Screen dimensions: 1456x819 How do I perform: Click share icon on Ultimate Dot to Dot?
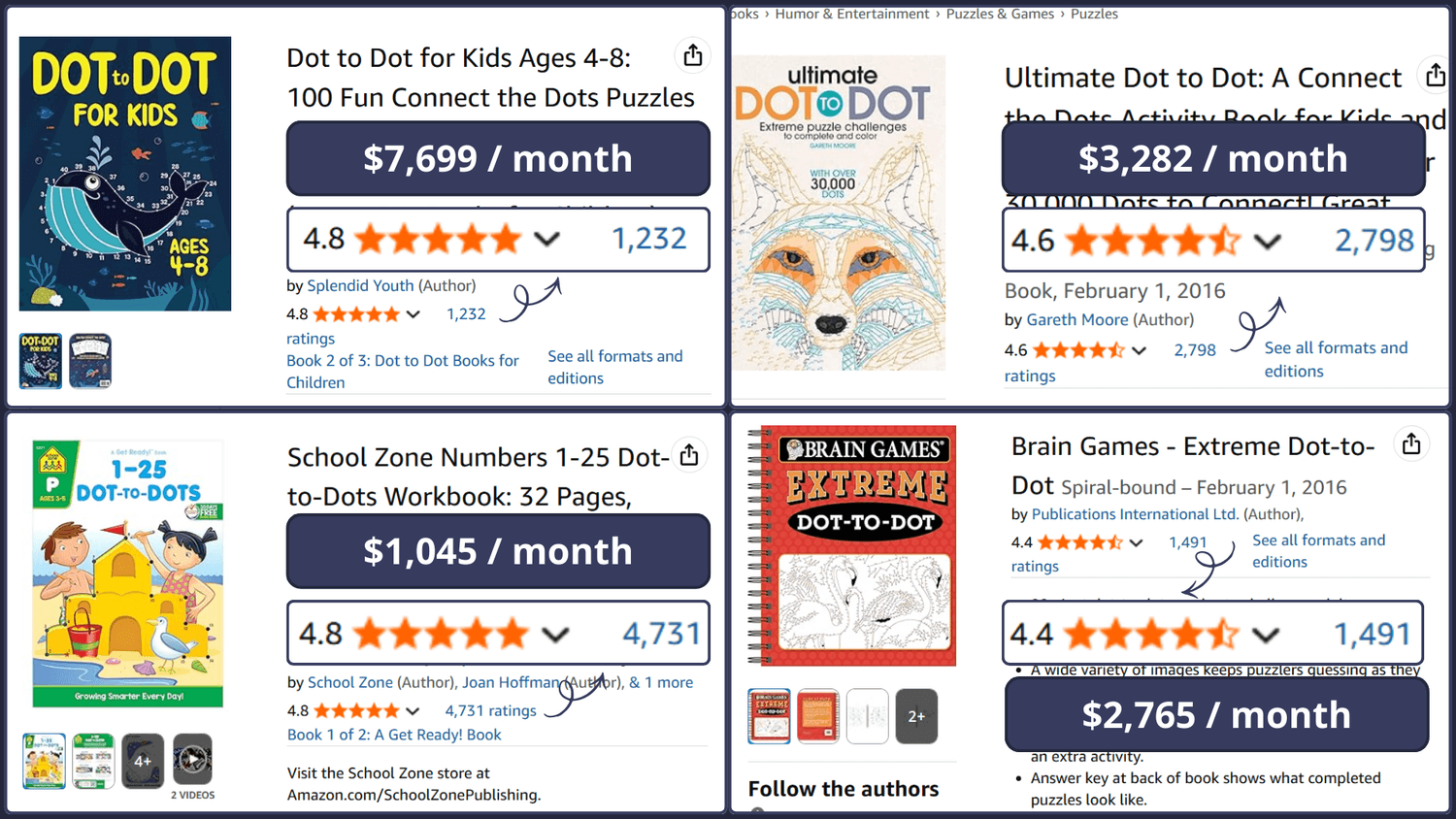coord(1435,74)
